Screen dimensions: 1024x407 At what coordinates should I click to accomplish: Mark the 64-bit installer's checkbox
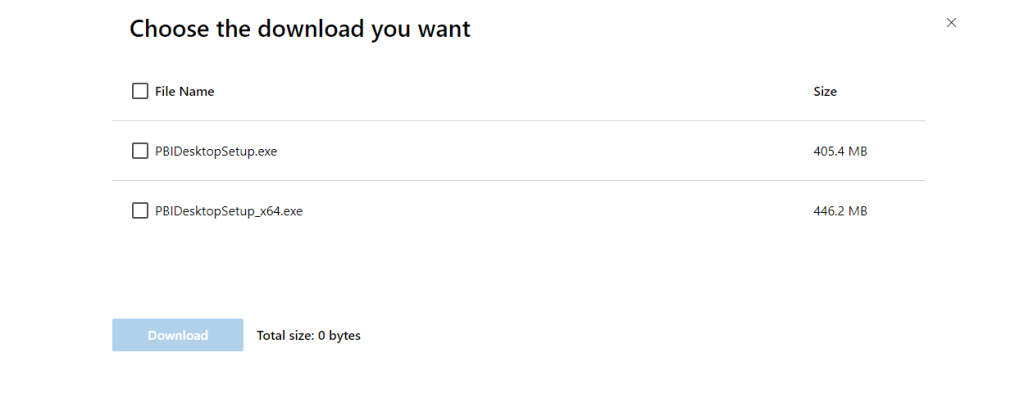[140, 211]
